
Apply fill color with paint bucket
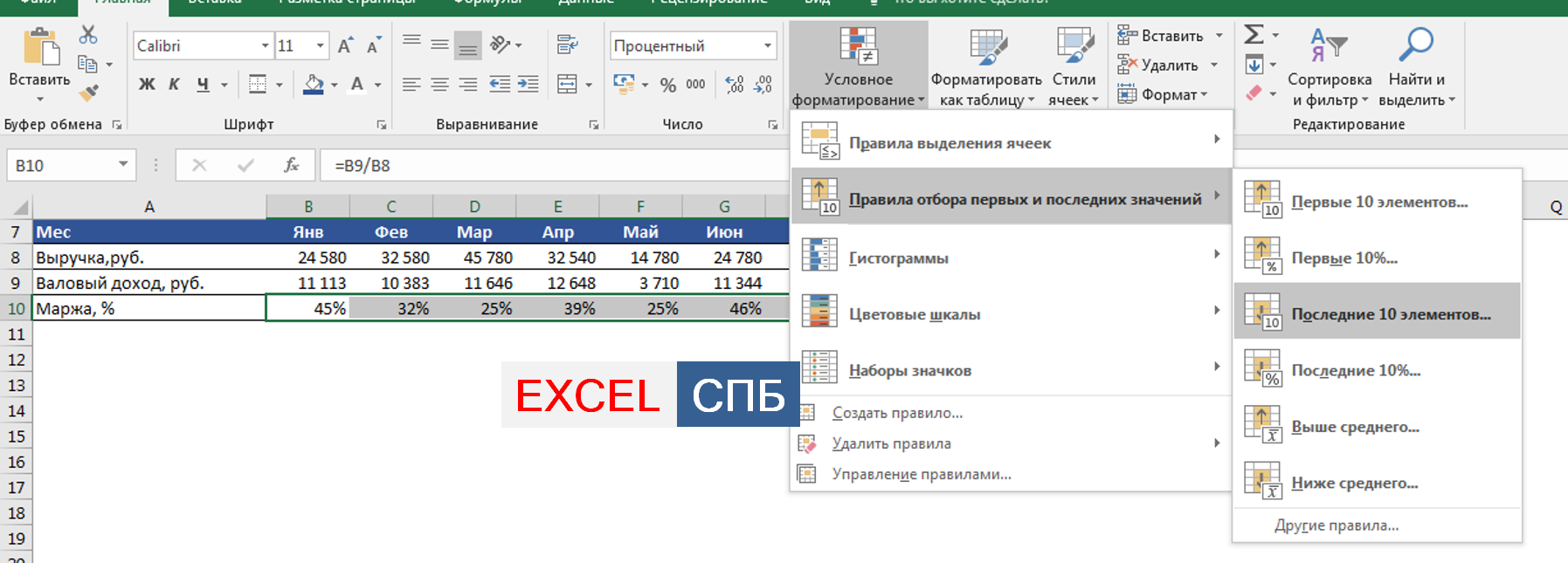[x=313, y=85]
